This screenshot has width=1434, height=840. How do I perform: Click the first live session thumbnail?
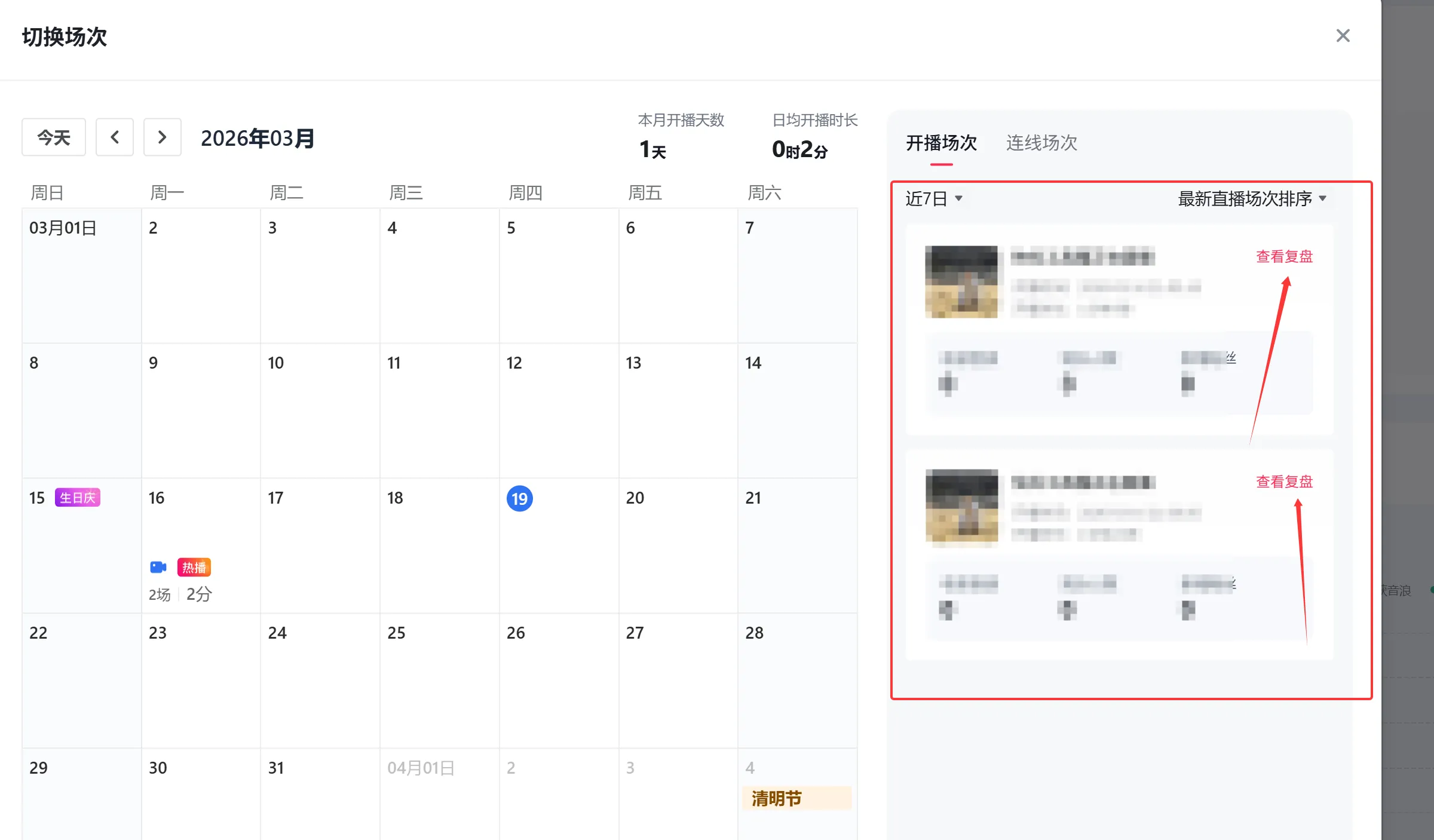pos(961,281)
